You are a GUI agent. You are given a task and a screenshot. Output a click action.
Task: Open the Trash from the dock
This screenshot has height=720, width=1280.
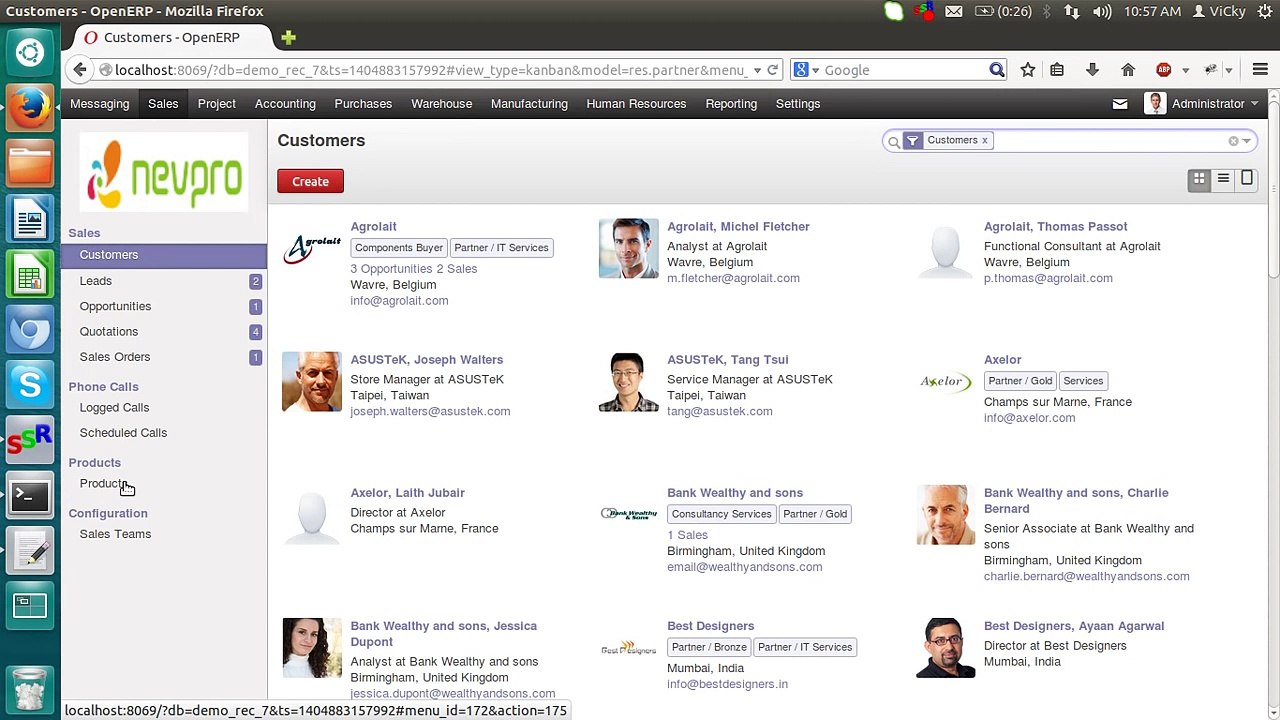[x=30, y=689]
